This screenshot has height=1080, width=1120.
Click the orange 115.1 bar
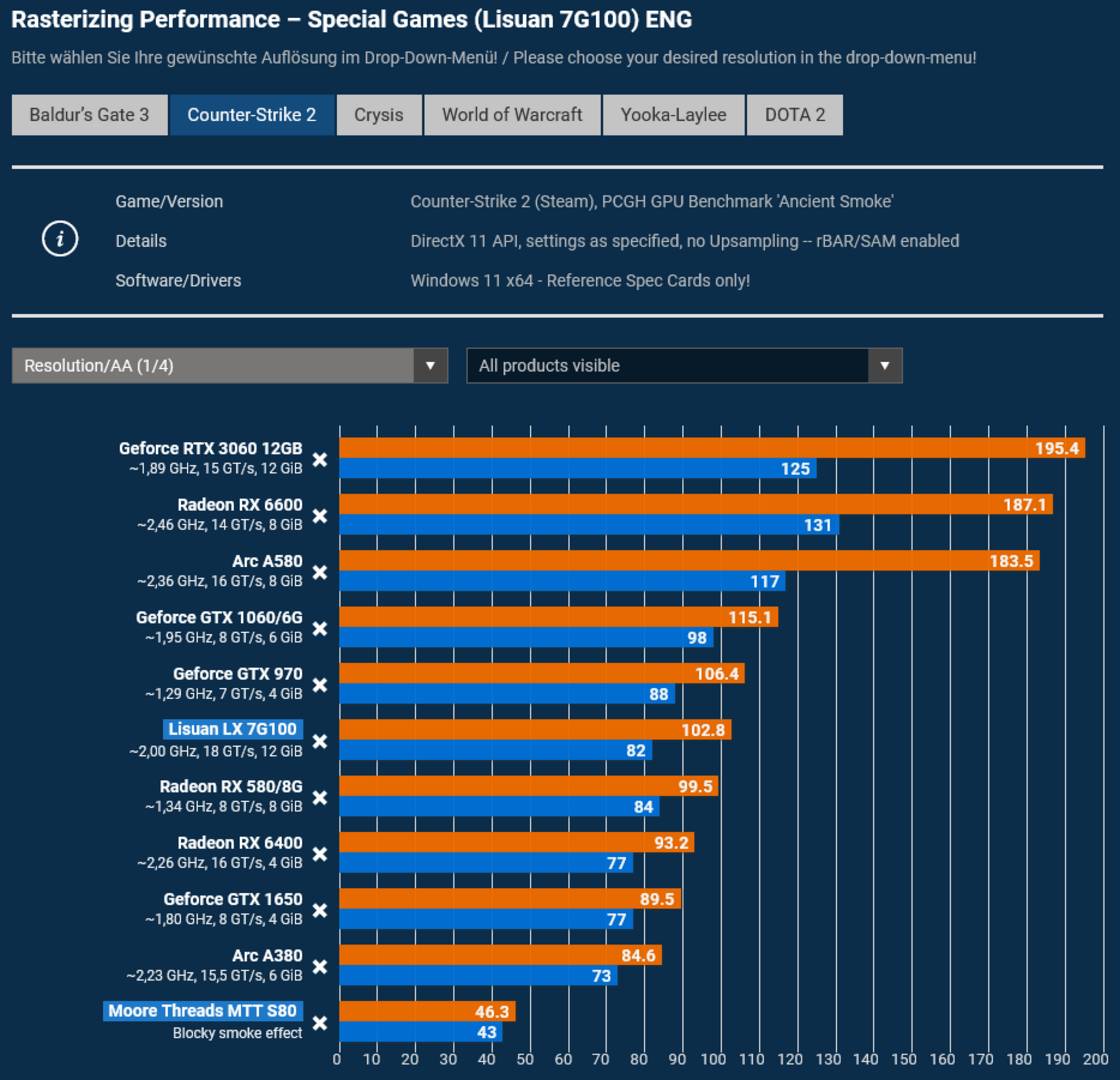coord(559,617)
